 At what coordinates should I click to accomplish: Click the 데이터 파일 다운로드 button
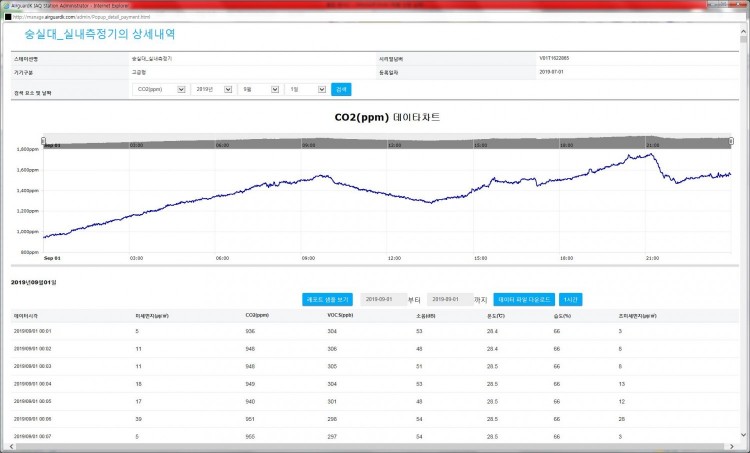pyautogui.click(x=524, y=299)
